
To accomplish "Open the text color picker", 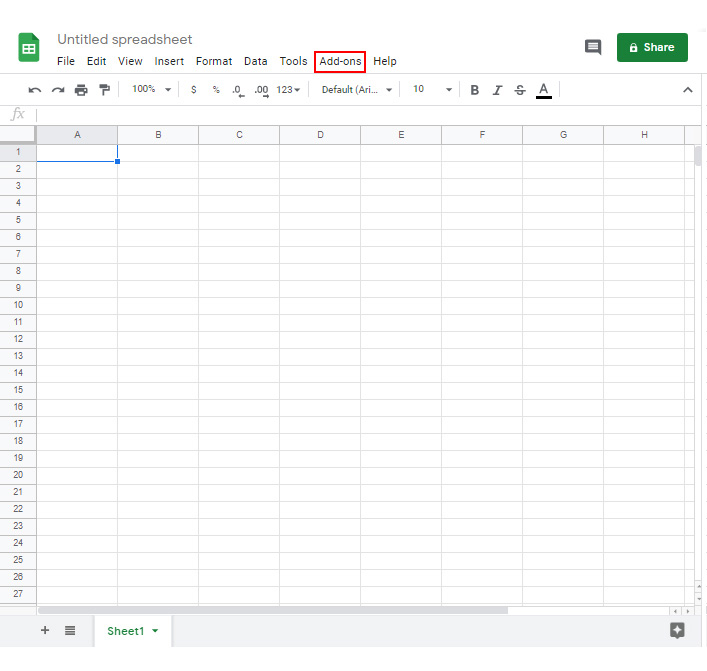I will point(544,90).
